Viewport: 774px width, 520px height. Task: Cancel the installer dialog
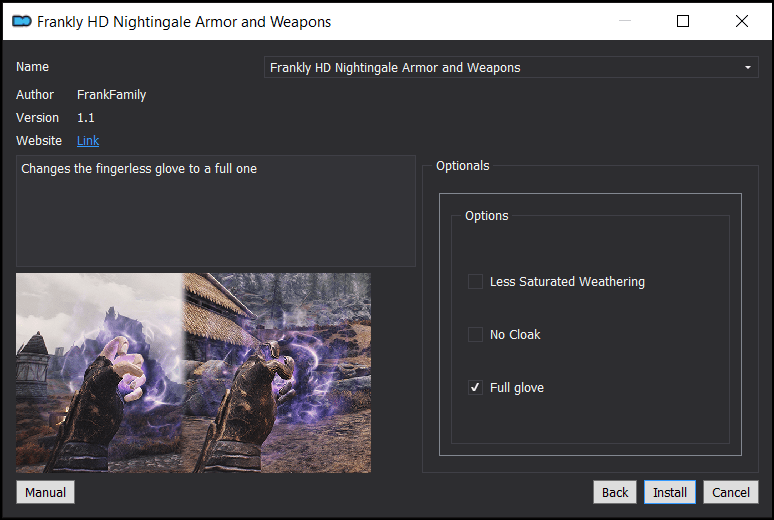pyautogui.click(x=731, y=492)
